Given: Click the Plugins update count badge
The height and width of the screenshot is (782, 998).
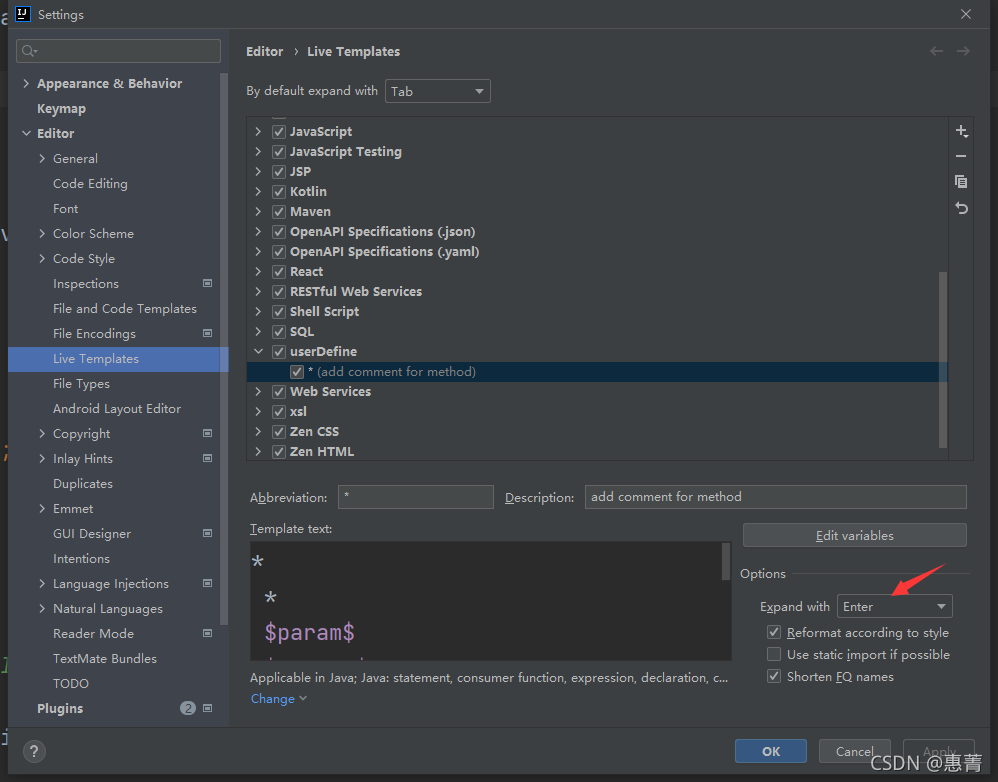Looking at the screenshot, I should tap(188, 708).
